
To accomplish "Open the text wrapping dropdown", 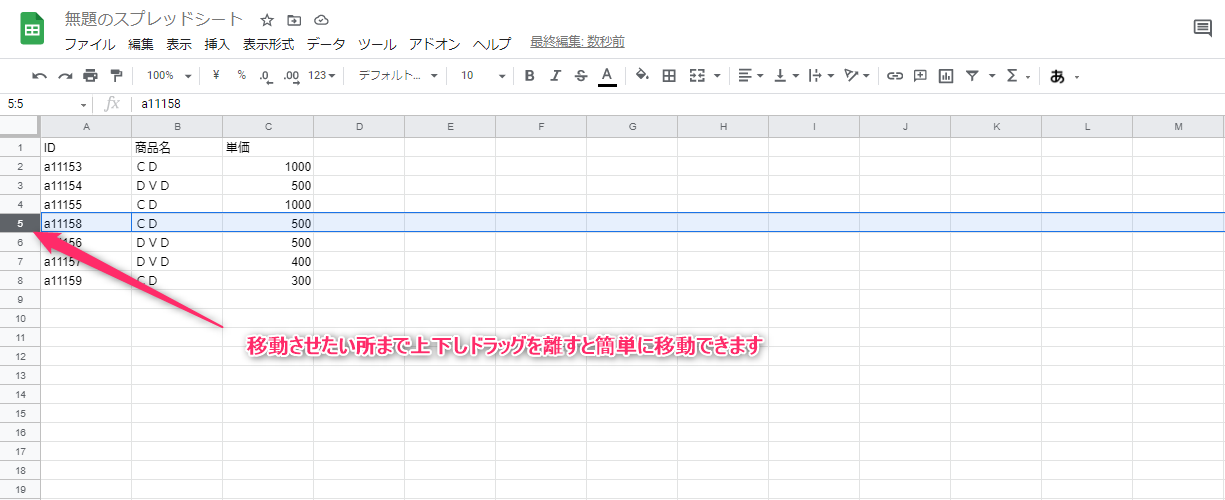I will [x=821, y=75].
